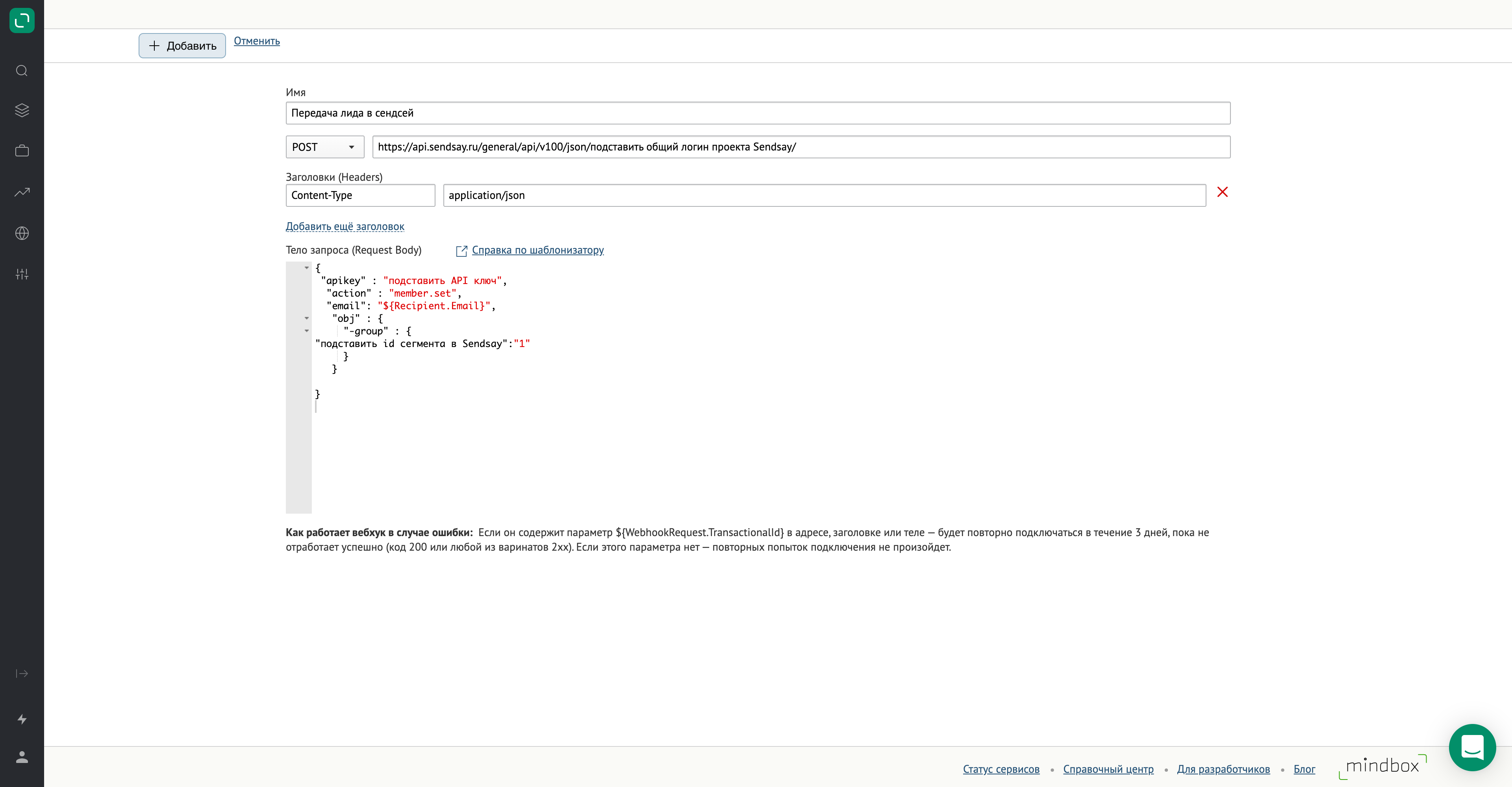Click the "${Recipient.Email}" value
The height and width of the screenshot is (787, 1512).
[434, 306]
